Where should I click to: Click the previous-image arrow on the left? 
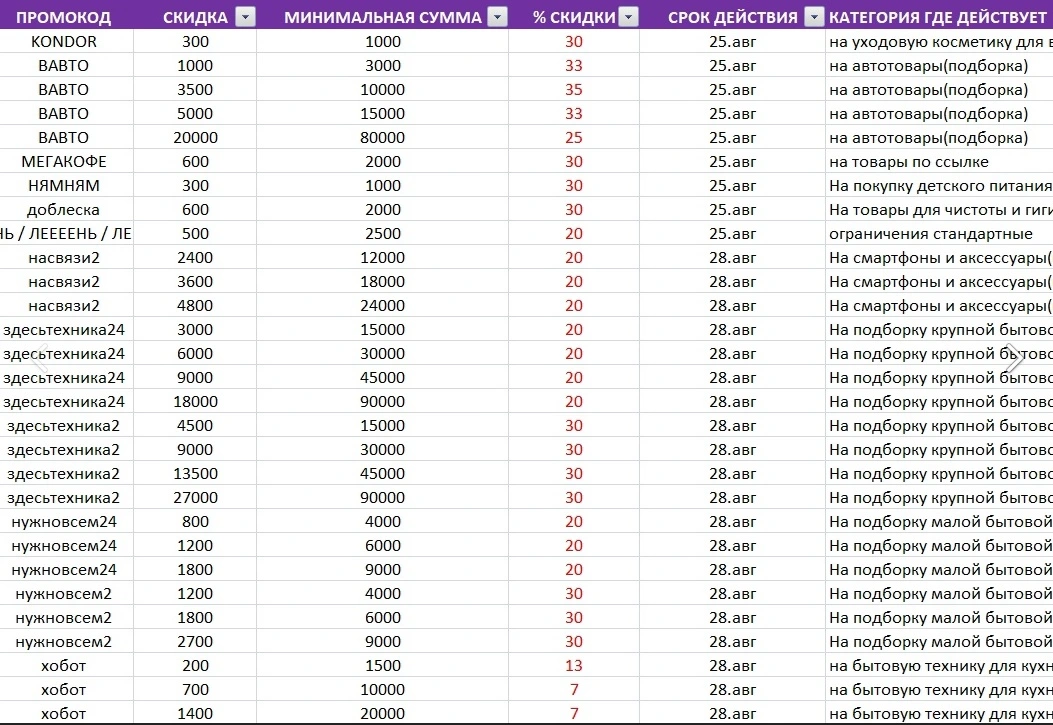click(x=40, y=358)
